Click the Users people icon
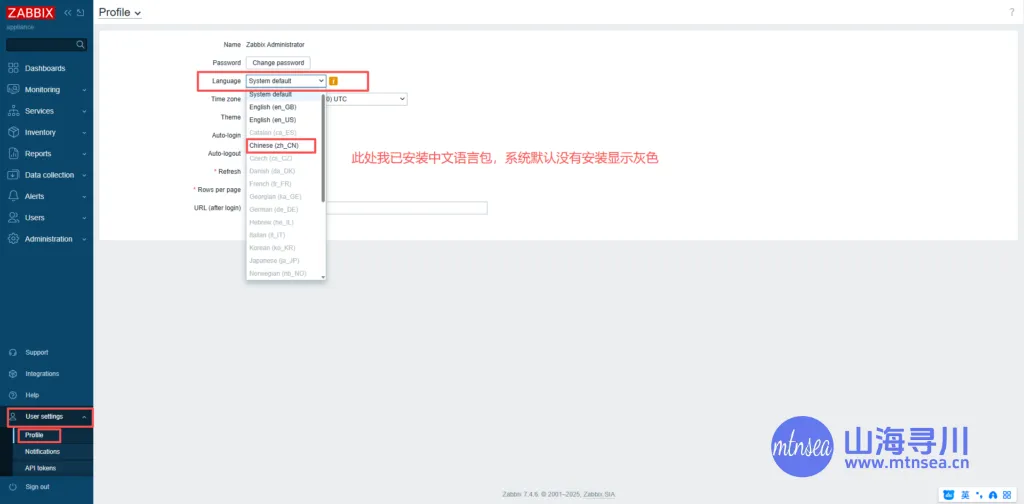Screen dimensions: 1024x504 point(13,217)
